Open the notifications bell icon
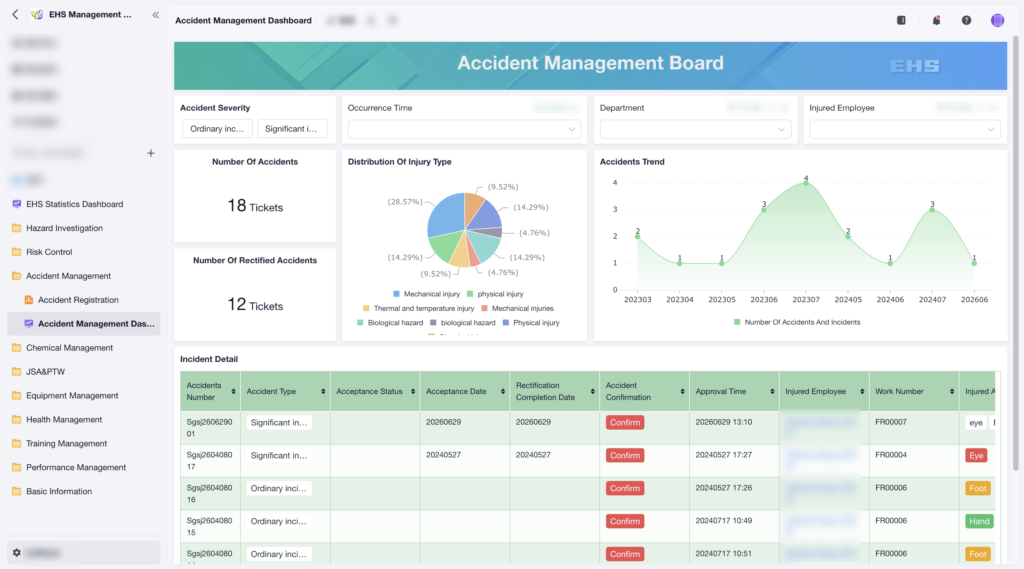Viewport: 1024px width, 569px height. pyautogui.click(x=936, y=20)
